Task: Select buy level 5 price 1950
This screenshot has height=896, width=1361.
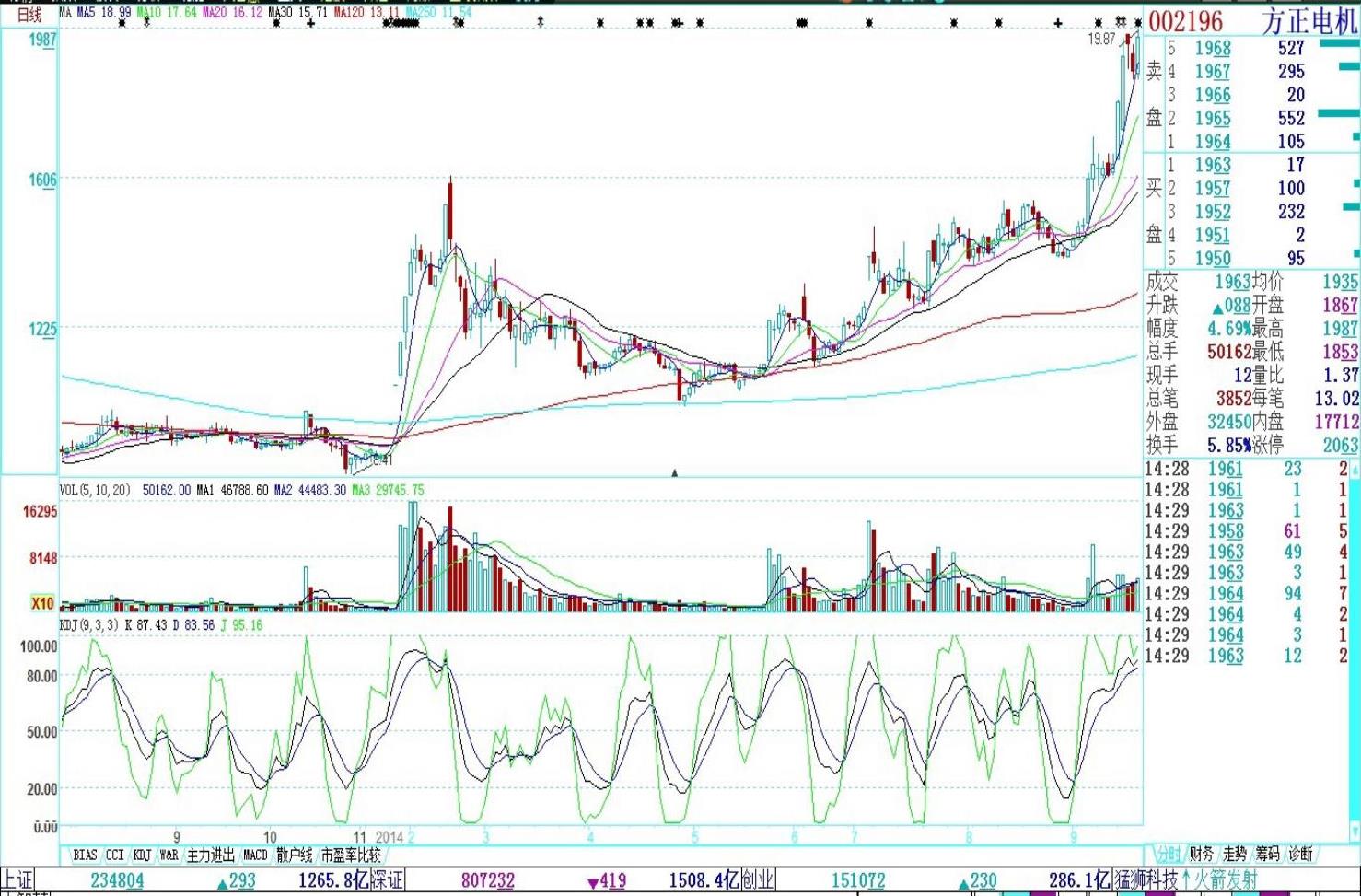Action: click(x=1213, y=259)
